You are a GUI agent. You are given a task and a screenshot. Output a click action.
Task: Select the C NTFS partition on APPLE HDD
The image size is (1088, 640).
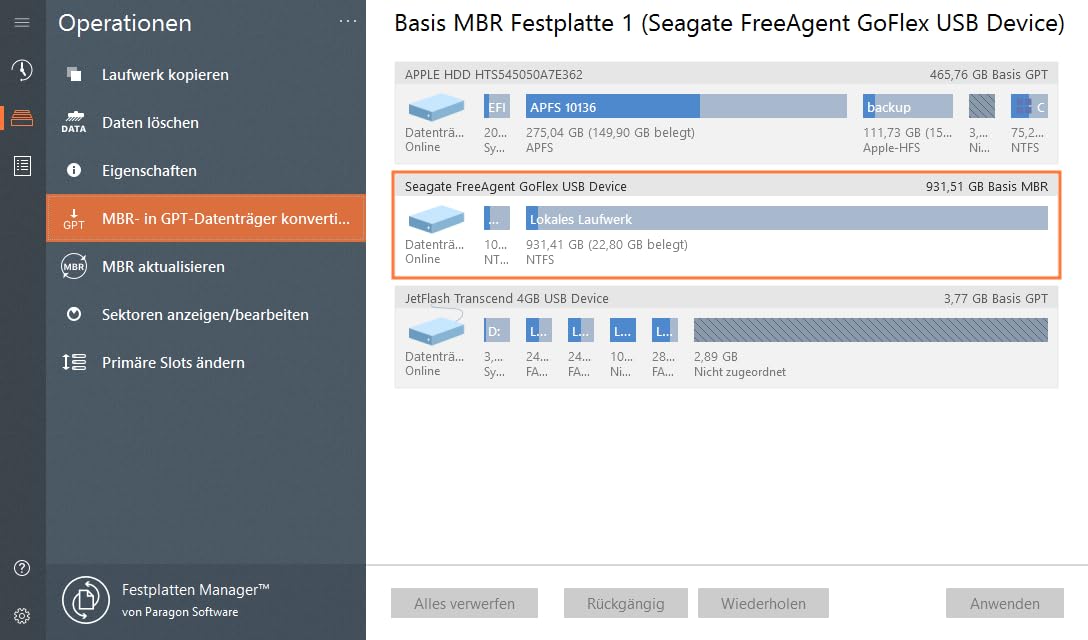tap(1029, 107)
